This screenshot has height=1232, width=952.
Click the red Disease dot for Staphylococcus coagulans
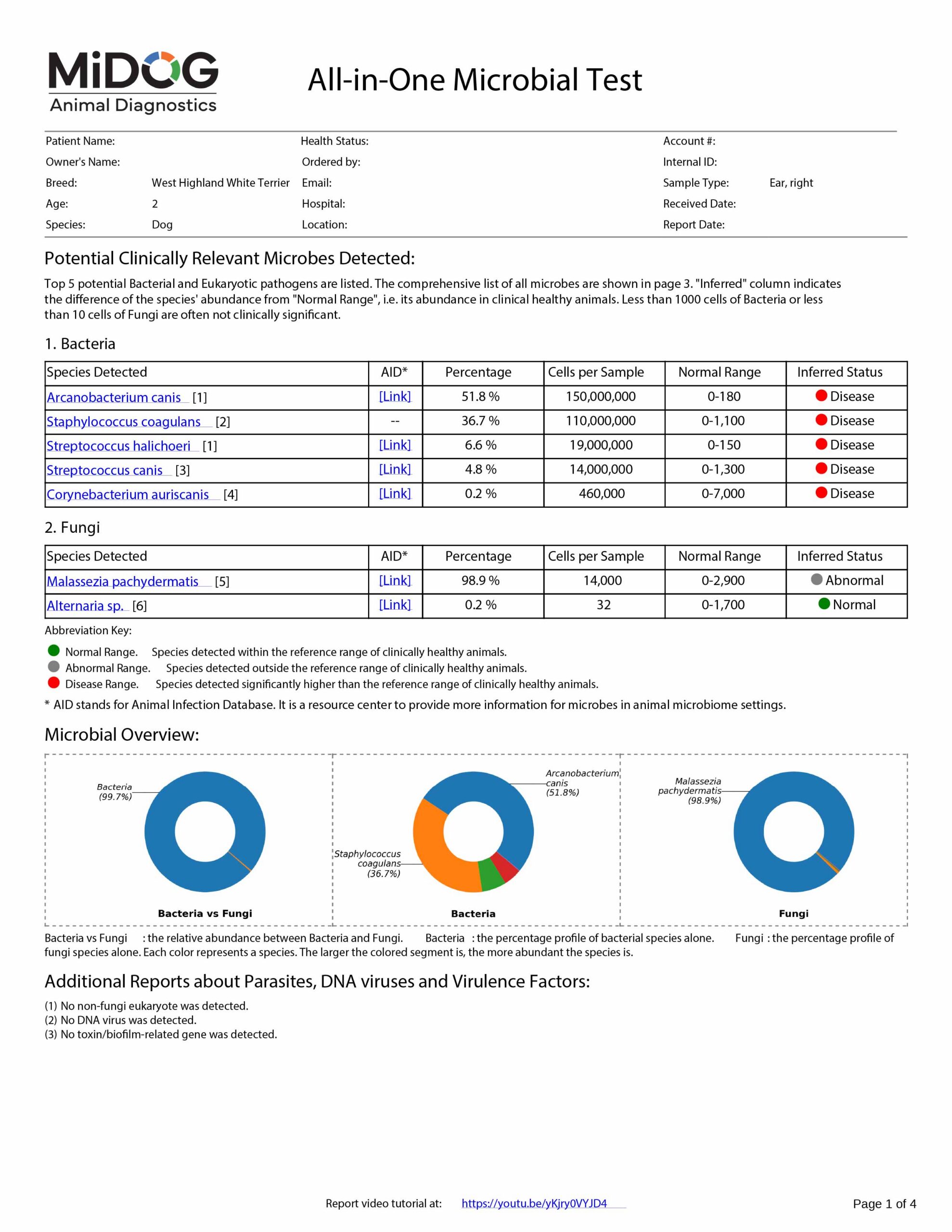click(822, 420)
